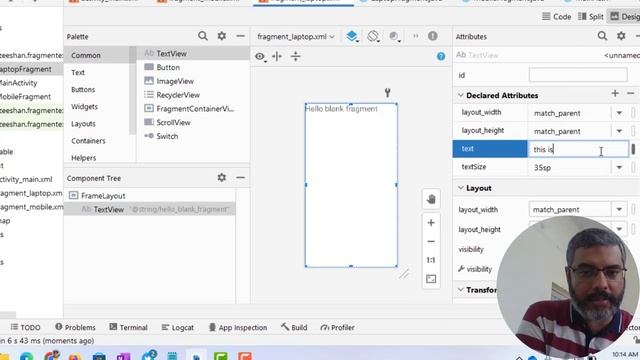Open the Logcat tool window
The width and height of the screenshot is (640, 360).
point(178,327)
